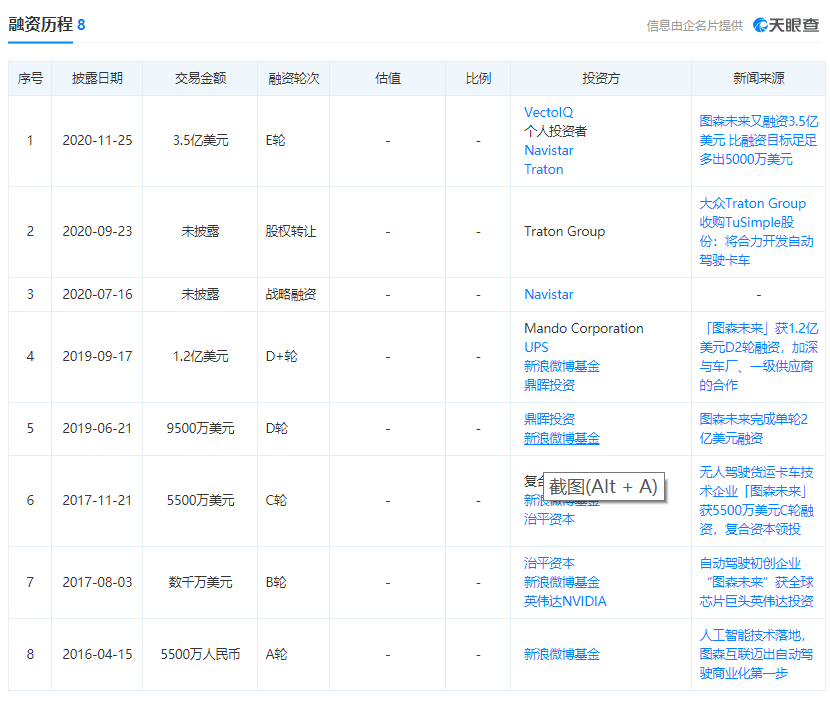The width and height of the screenshot is (830, 705).
Task: Select the date 2019-09-17
Action: coord(97,356)
